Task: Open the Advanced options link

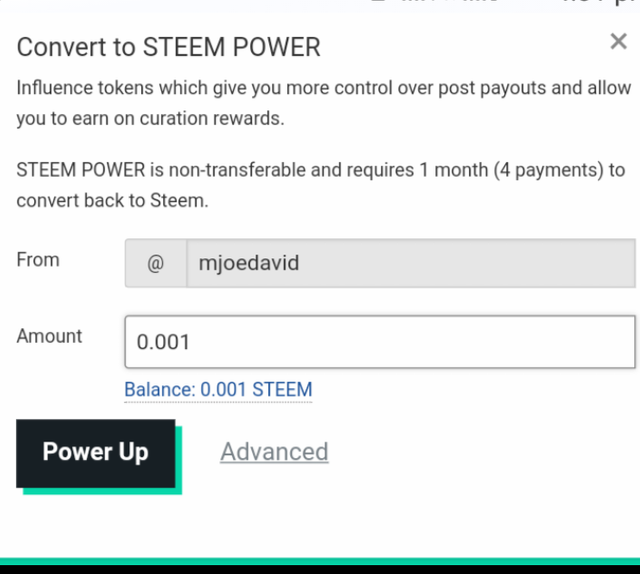Action: pos(274,452)
